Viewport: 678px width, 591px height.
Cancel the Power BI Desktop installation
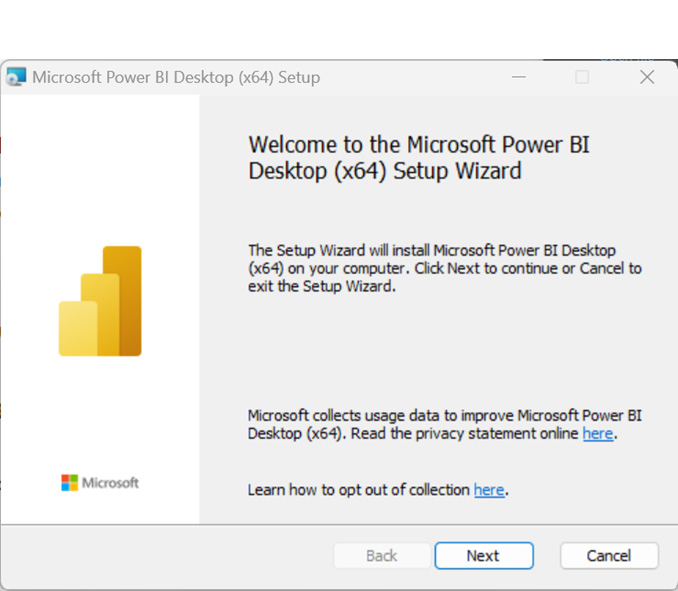point(609,556)
